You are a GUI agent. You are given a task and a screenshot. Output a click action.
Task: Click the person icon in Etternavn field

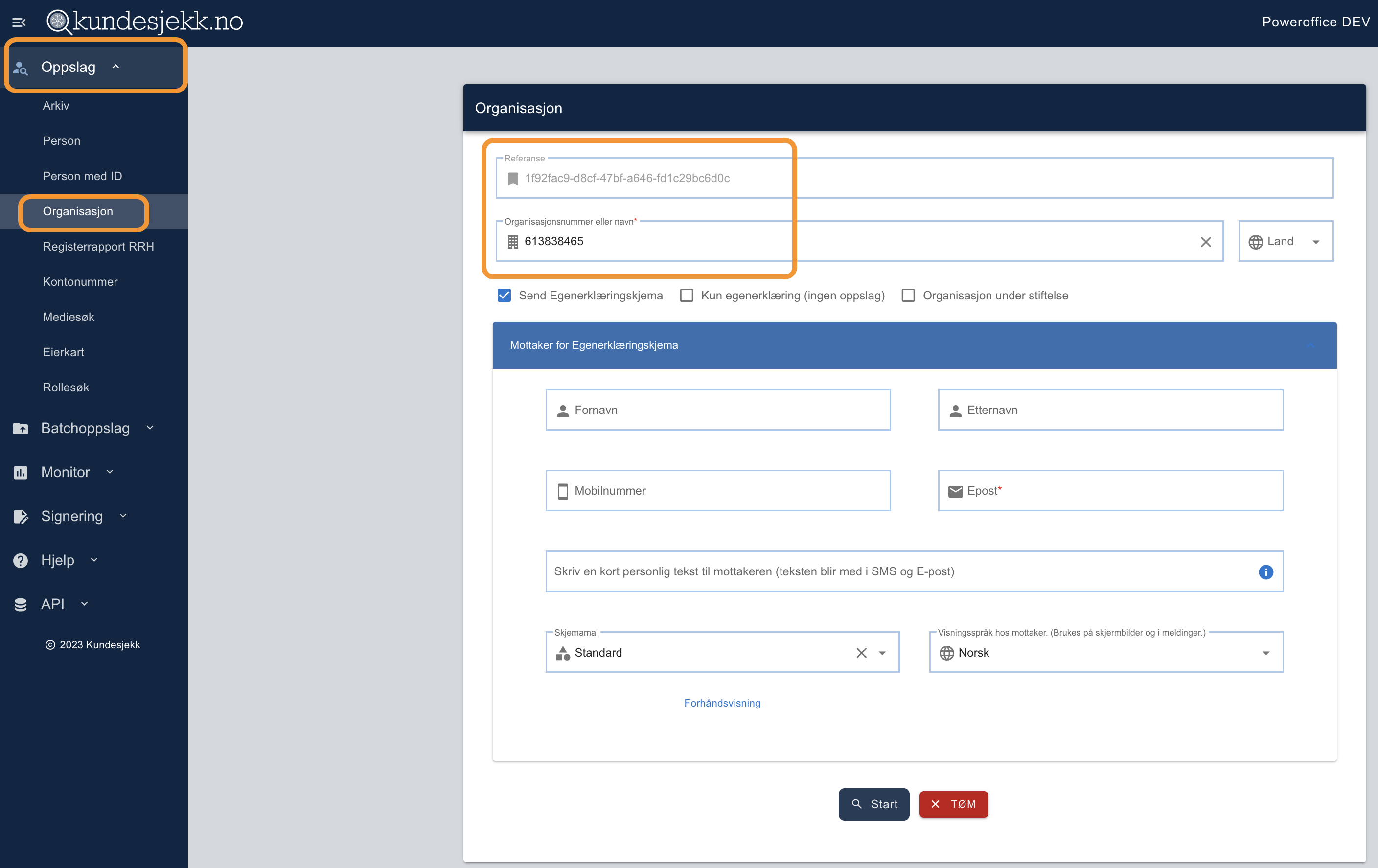[955, 410]
